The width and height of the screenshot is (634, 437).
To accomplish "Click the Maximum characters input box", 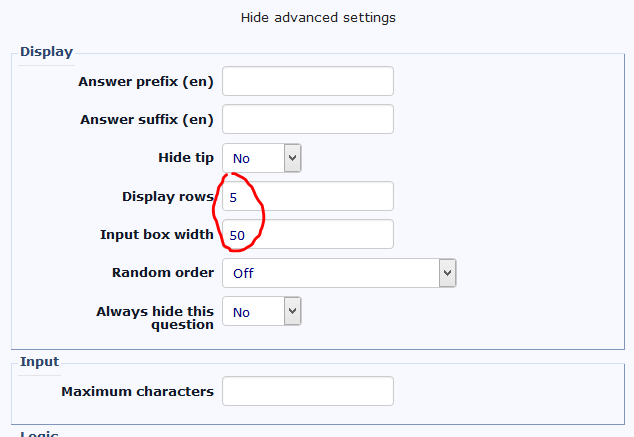I will (x=308, y=391).
